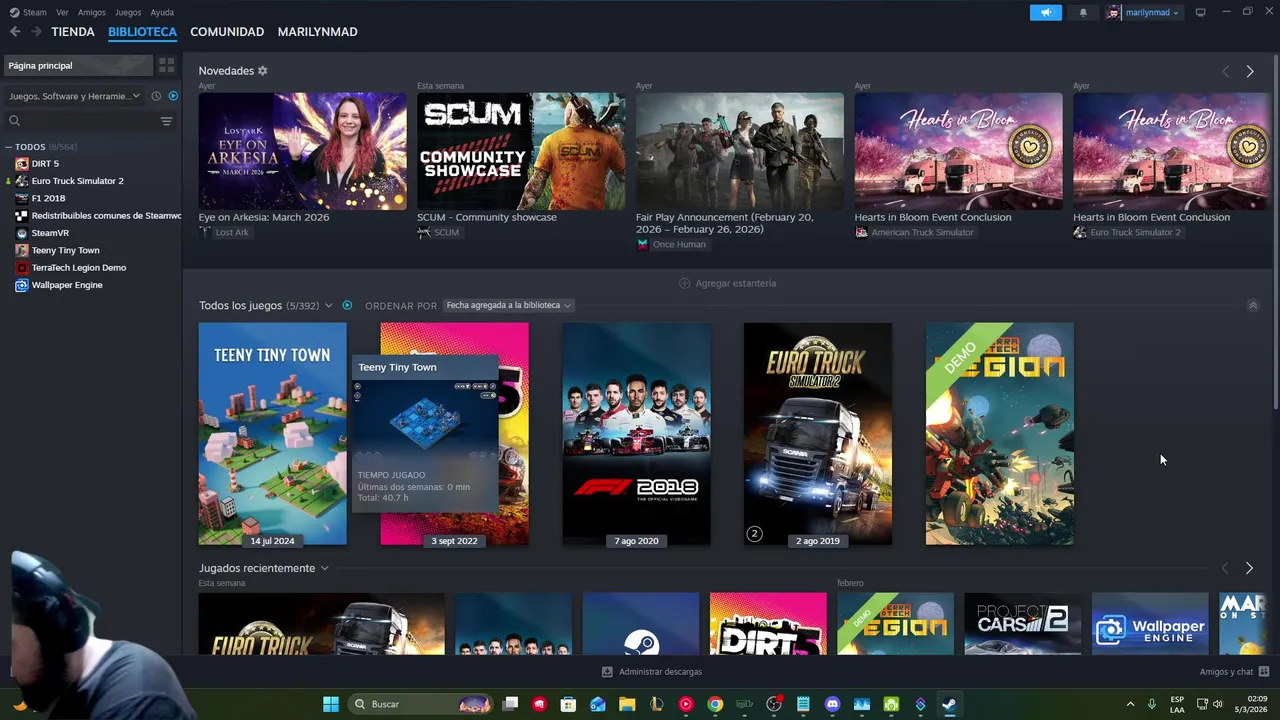Open Microsoft Store from the taskbar
1280x720 pixels.
[x=568, y=704]
